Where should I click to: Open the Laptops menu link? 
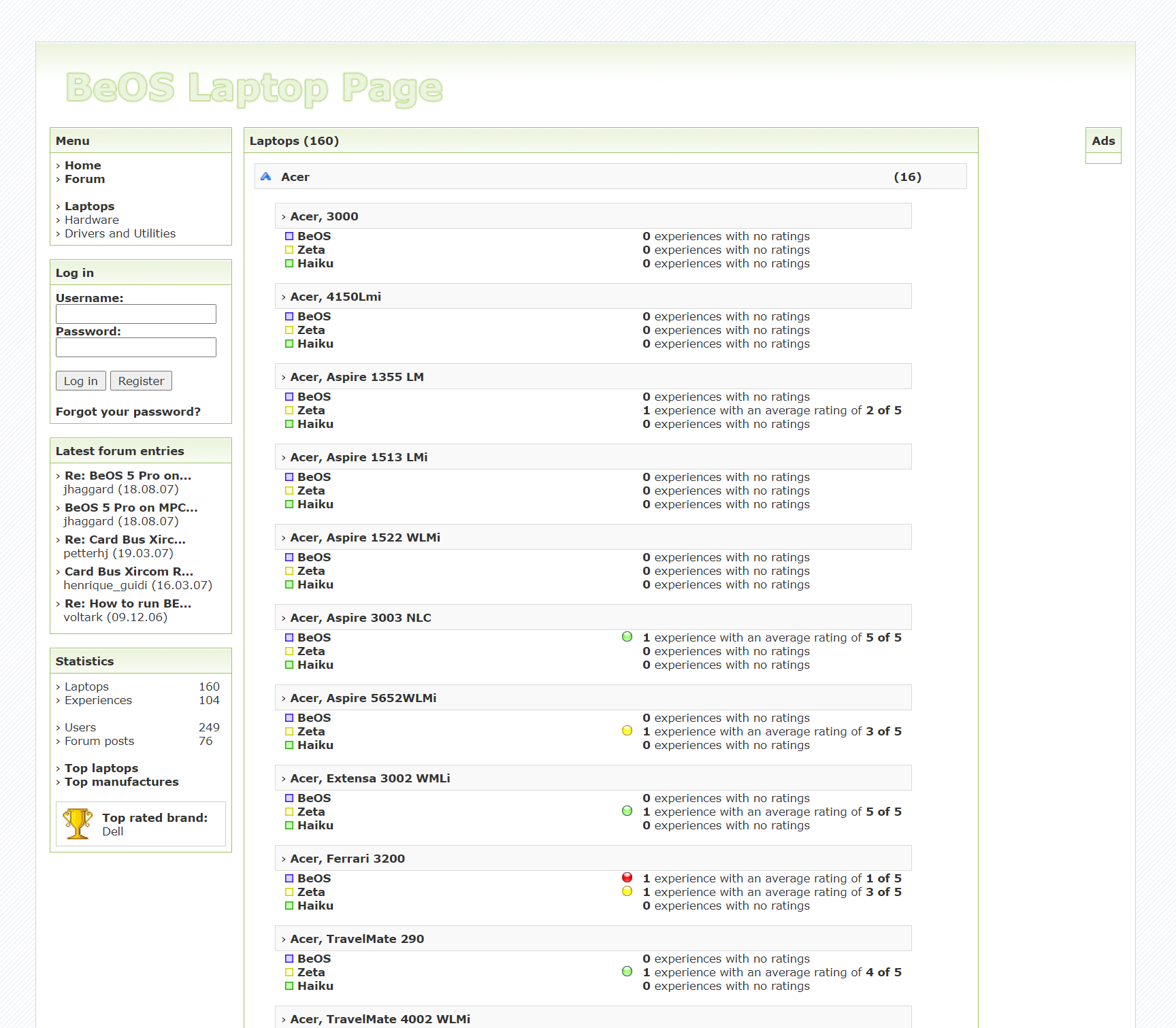[89, 206]
